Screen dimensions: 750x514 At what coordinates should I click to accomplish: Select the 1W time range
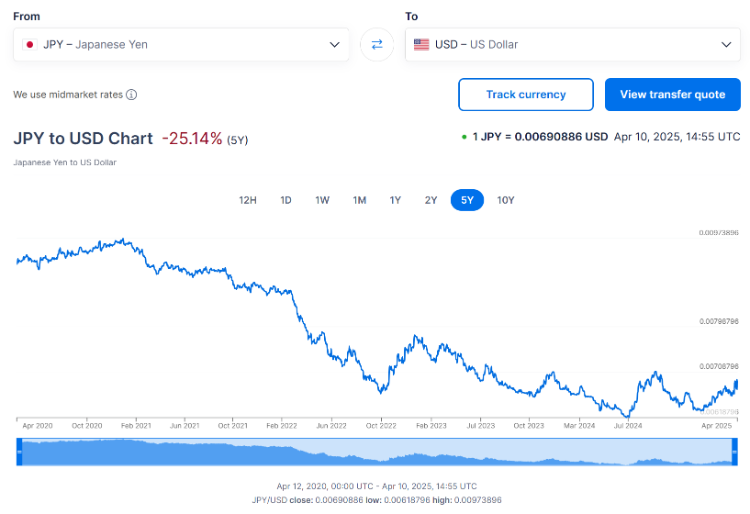click(x=322, y=200)
